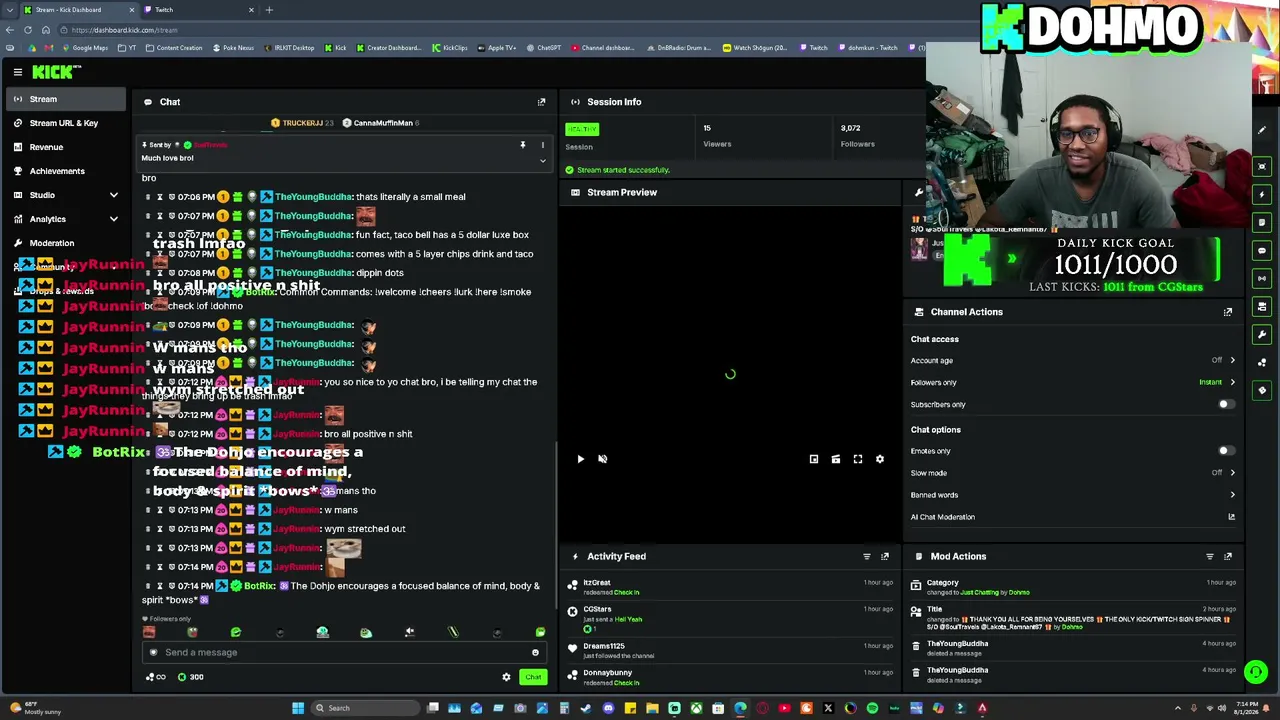
Task: Pop out the Mod Actions panel
Action: (x=1228, y=556)
